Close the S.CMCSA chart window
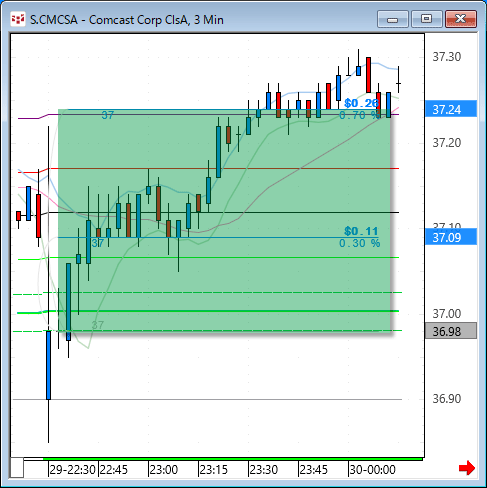This screenshot has height=488, width=487. (461, 19)
